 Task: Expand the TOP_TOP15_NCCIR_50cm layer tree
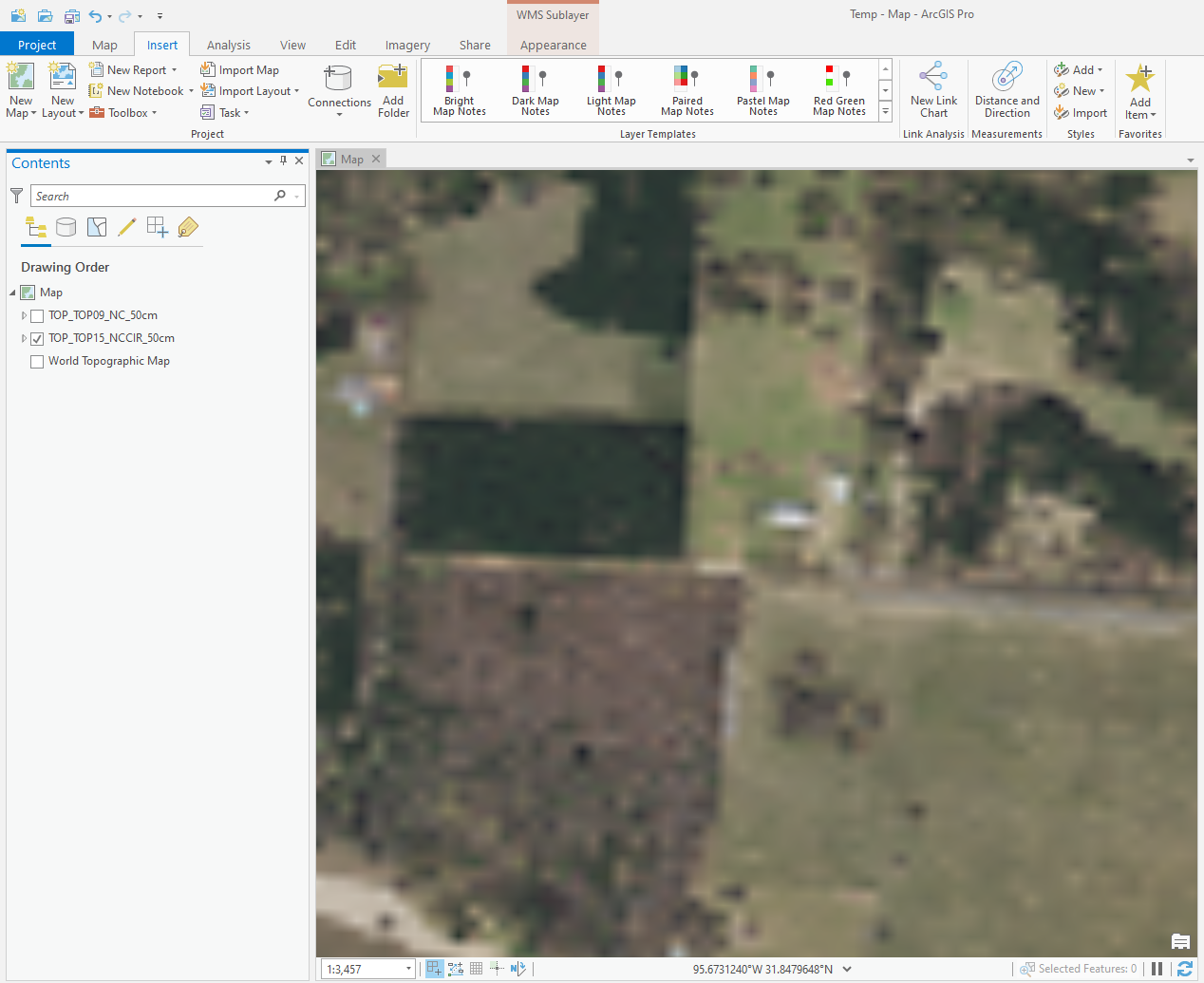tap(24, 338)
